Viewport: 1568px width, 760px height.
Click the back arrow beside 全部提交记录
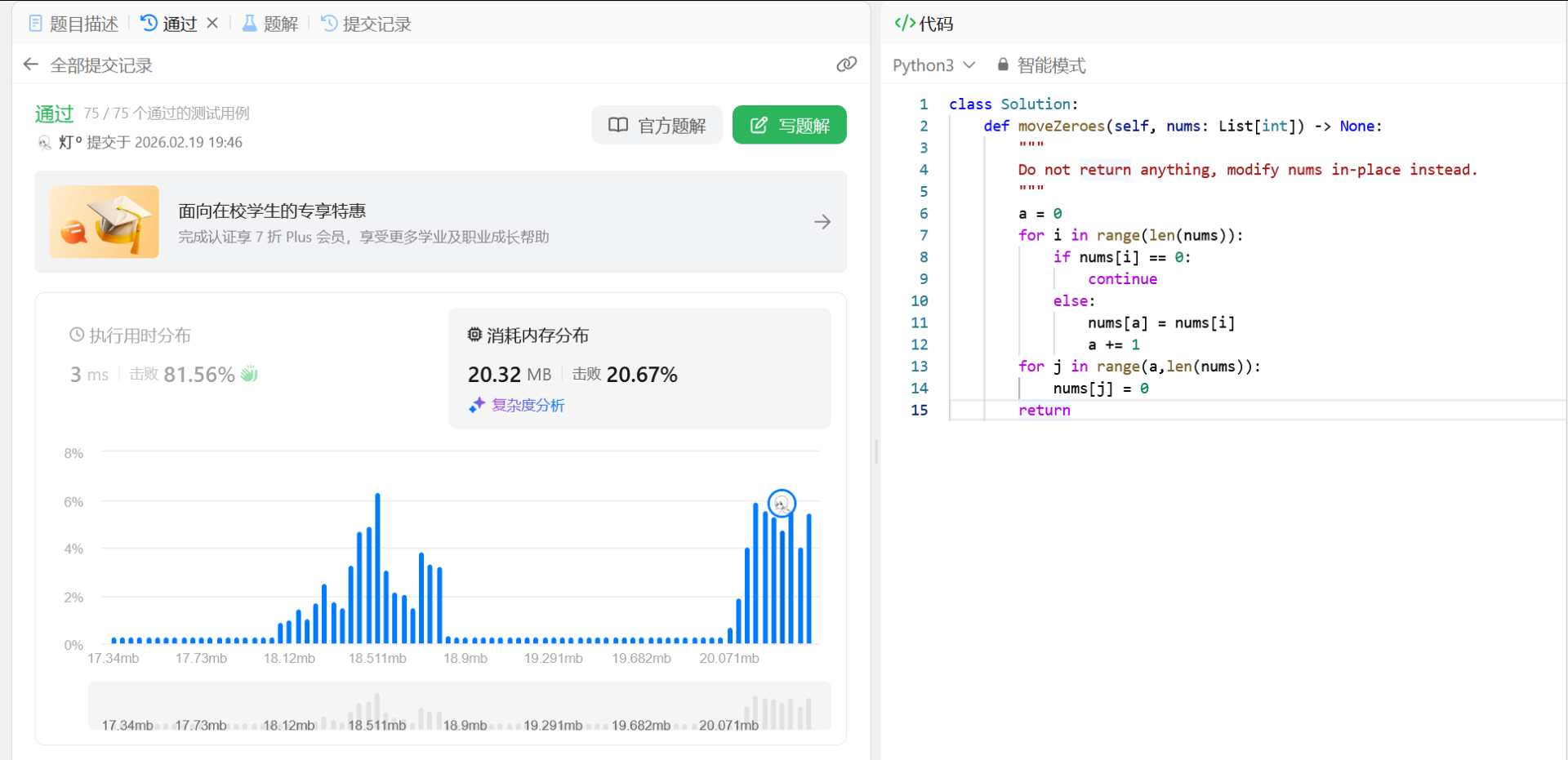(x=31, y=64)
